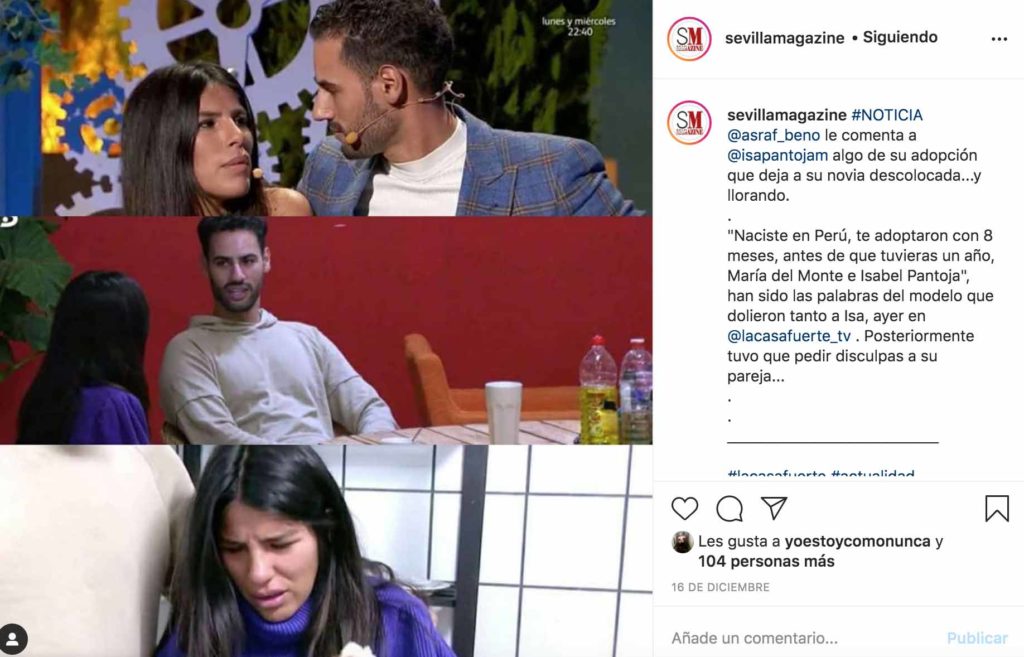
Task: Open the three-dots more options menu
Action: click(x=999, y=39)
